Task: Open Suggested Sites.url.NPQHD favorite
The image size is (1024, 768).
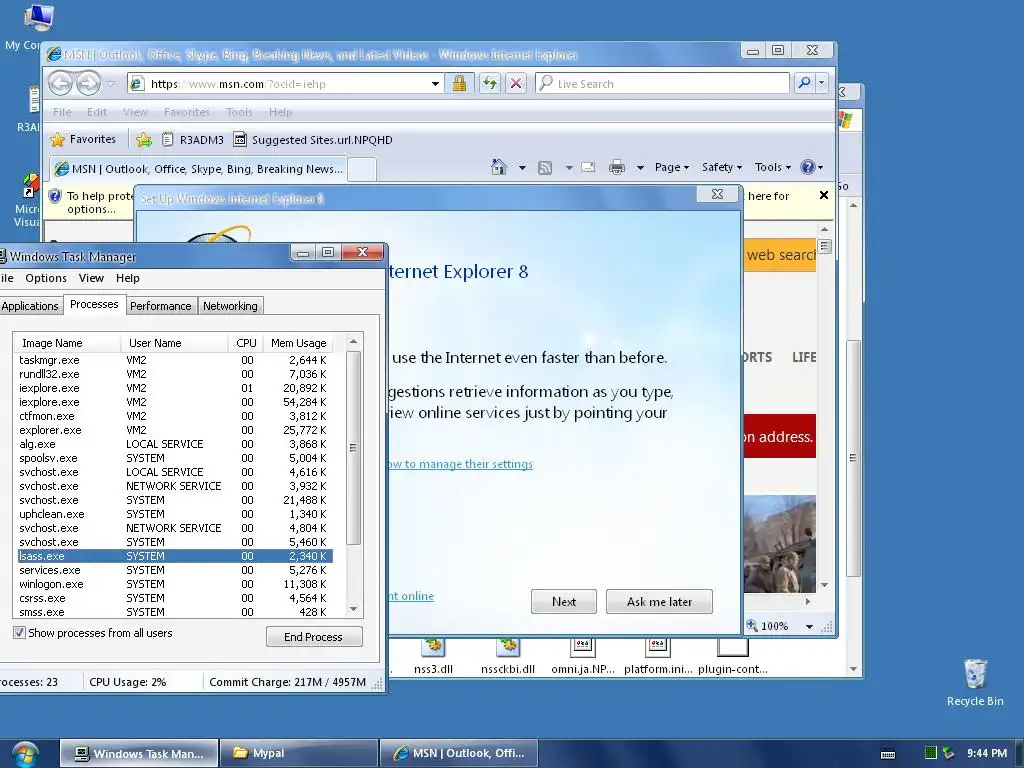Action: [x=313, y=140]
